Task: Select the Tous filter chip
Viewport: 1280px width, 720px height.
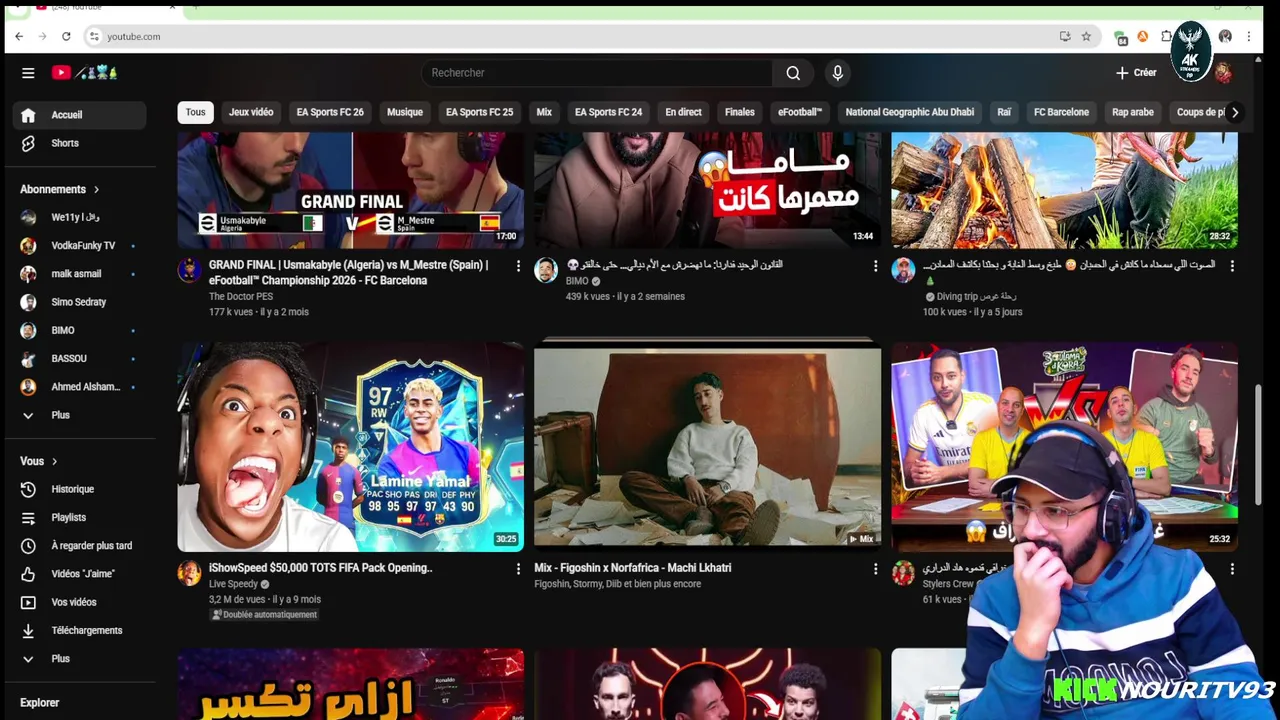Action: pos(195,112)
